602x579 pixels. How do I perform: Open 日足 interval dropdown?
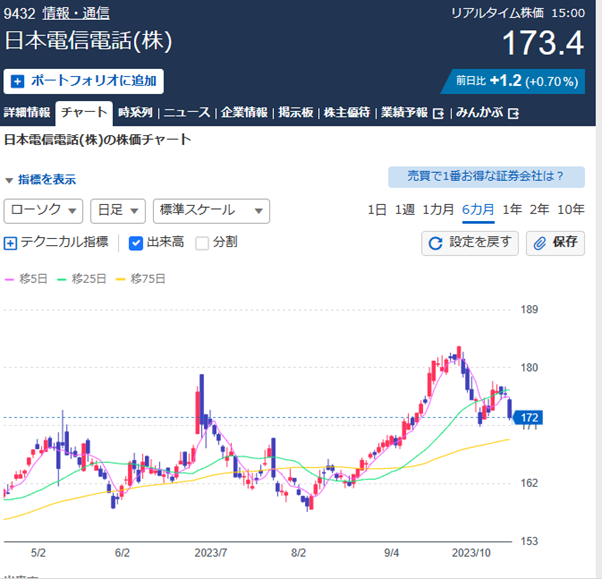click(118, 211)
